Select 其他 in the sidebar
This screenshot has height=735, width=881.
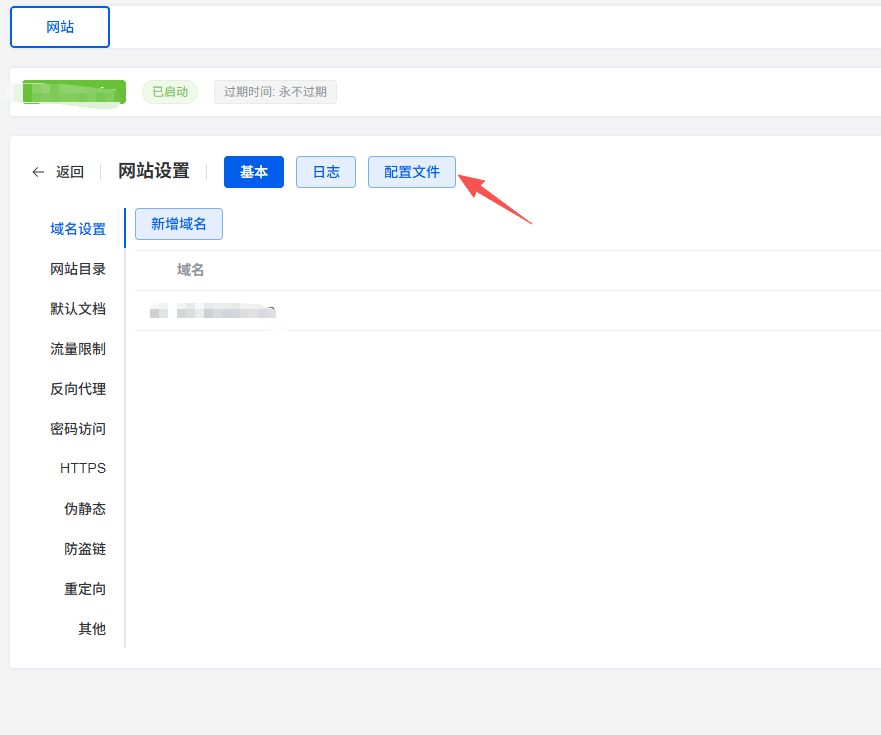92,629
